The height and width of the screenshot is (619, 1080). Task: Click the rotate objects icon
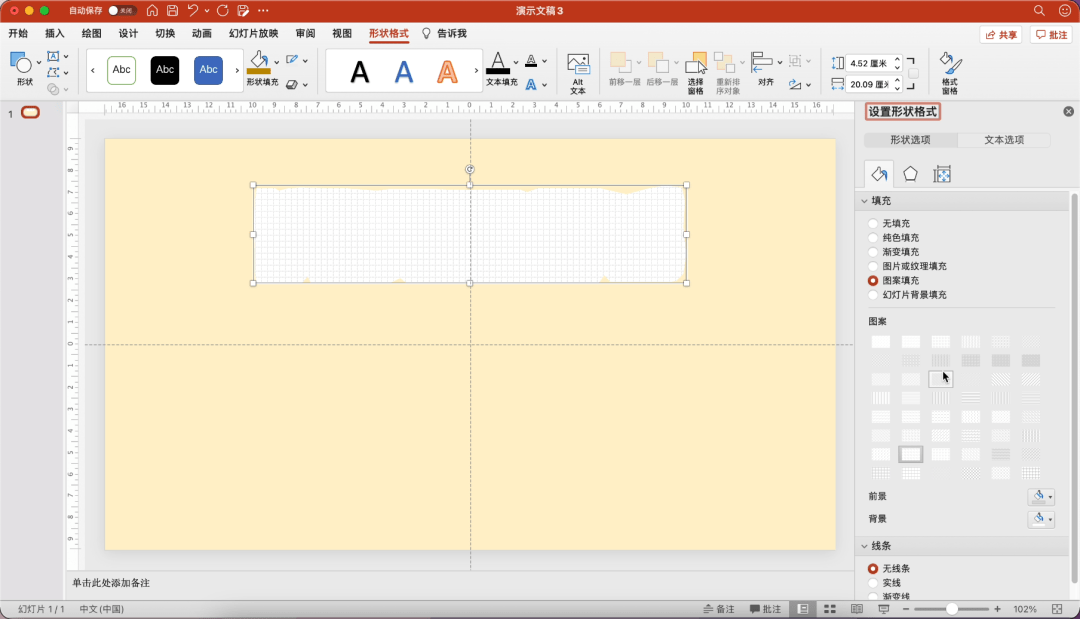tap(796, 85)
